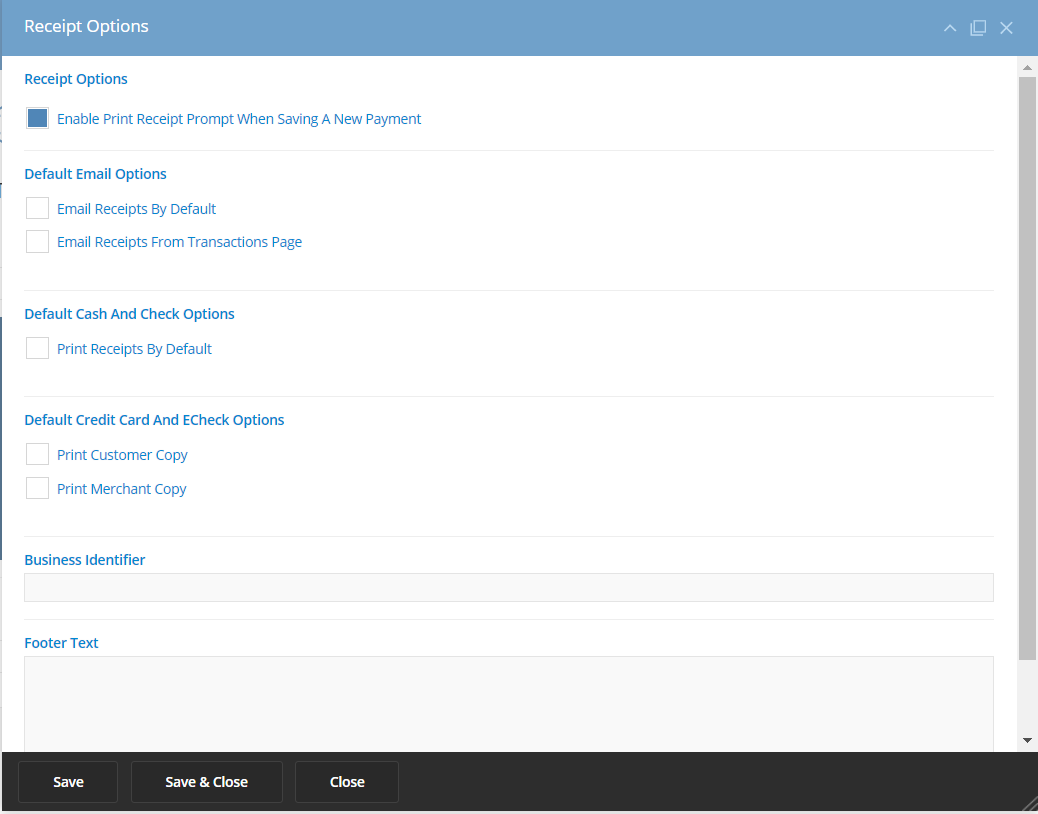
Task: Close the Receipt Options dialog via X icon
Action: (1006, 28)
